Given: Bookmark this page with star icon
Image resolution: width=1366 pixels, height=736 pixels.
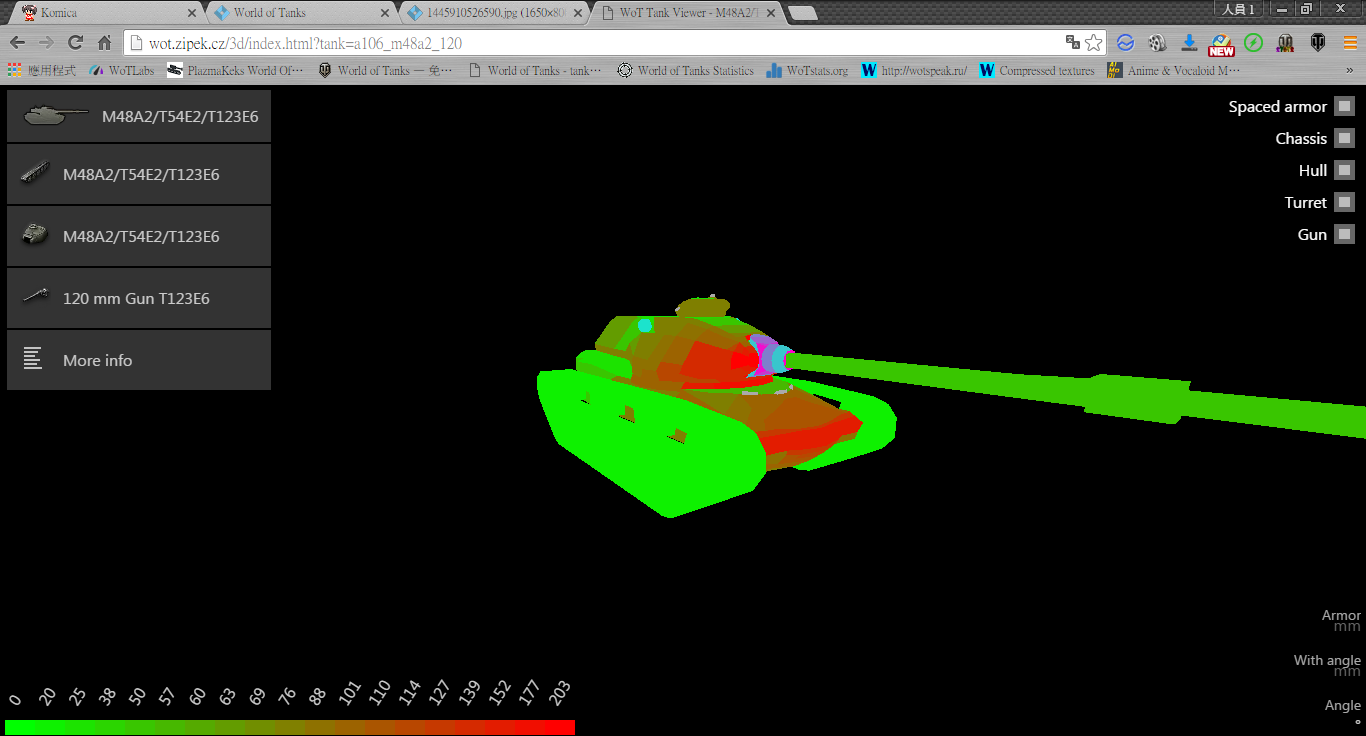Looking at the screenshot, I should (x=1094, y=43).
